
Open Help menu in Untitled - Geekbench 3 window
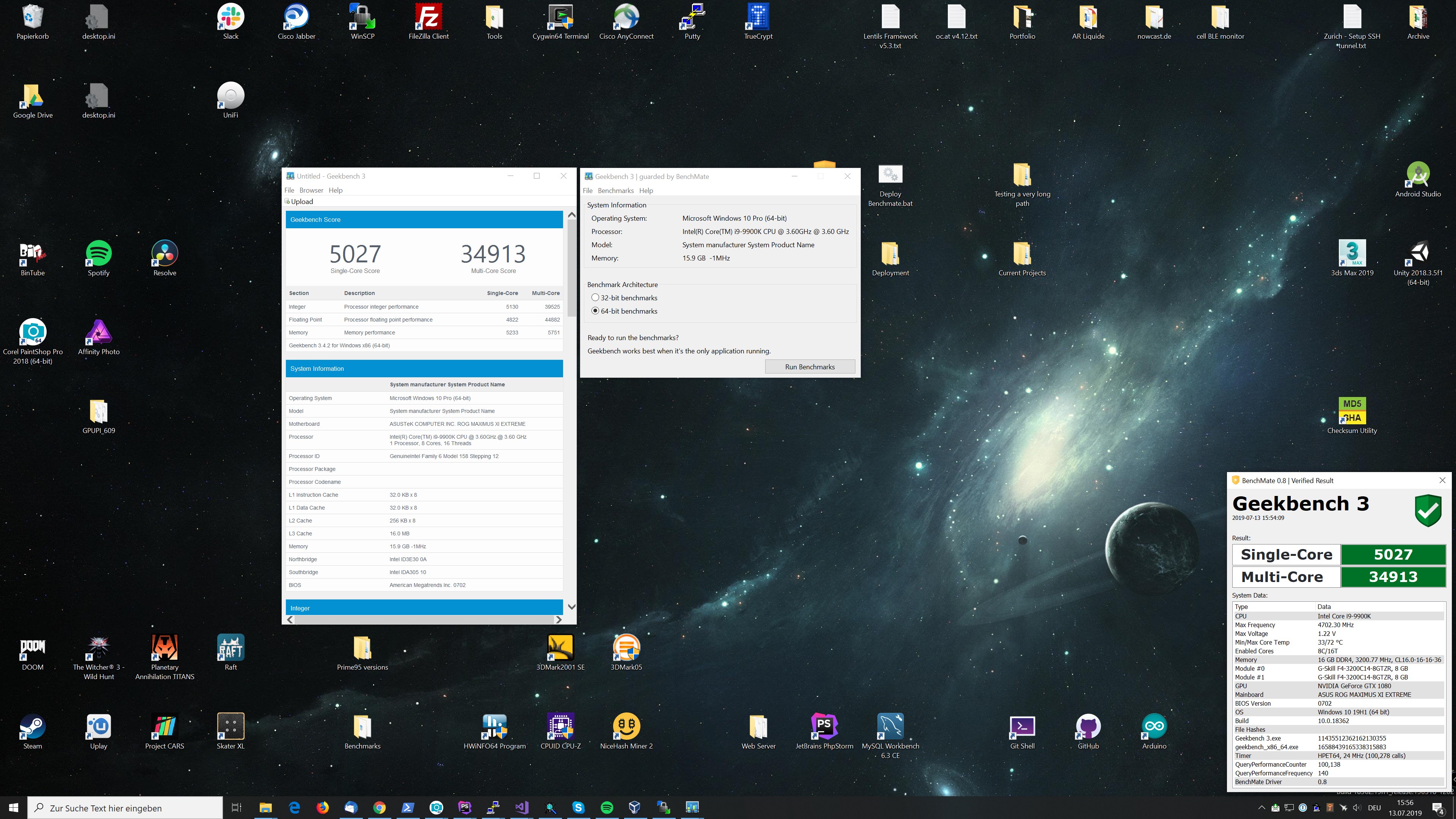pos(336,190)
